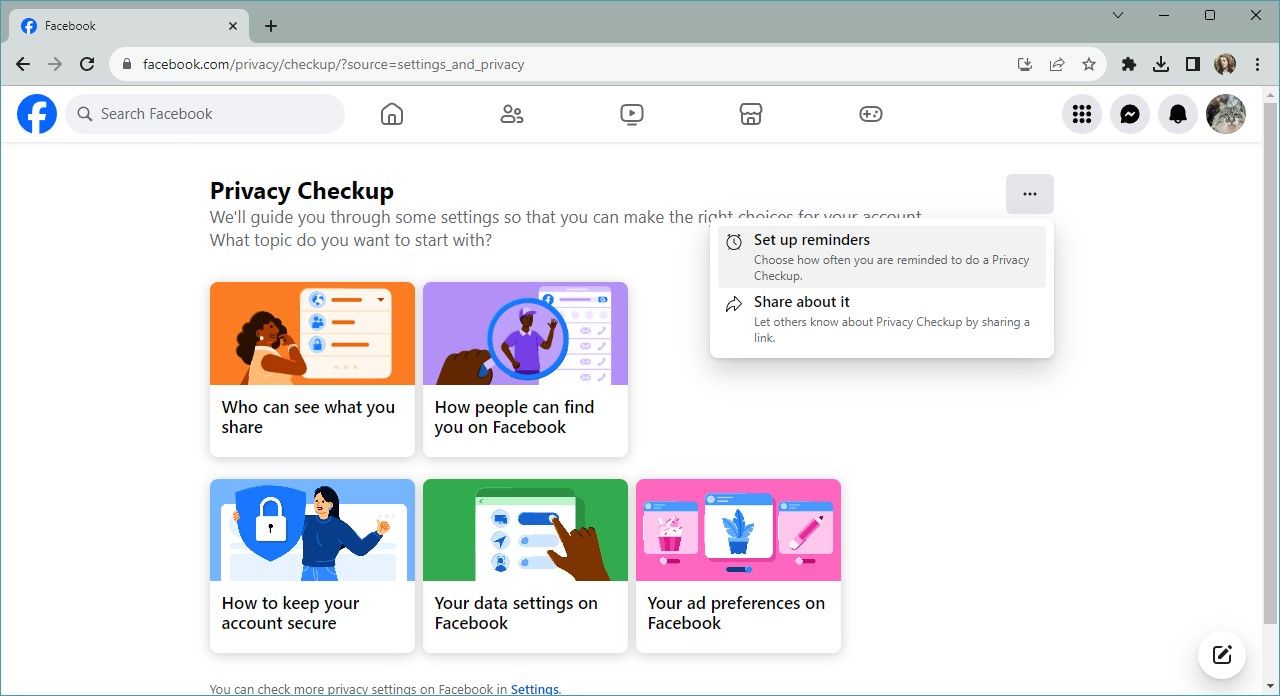Open Messenger from the top bar
Image resolution: width=1280 pixels, height=696 pixels.
1129,113
